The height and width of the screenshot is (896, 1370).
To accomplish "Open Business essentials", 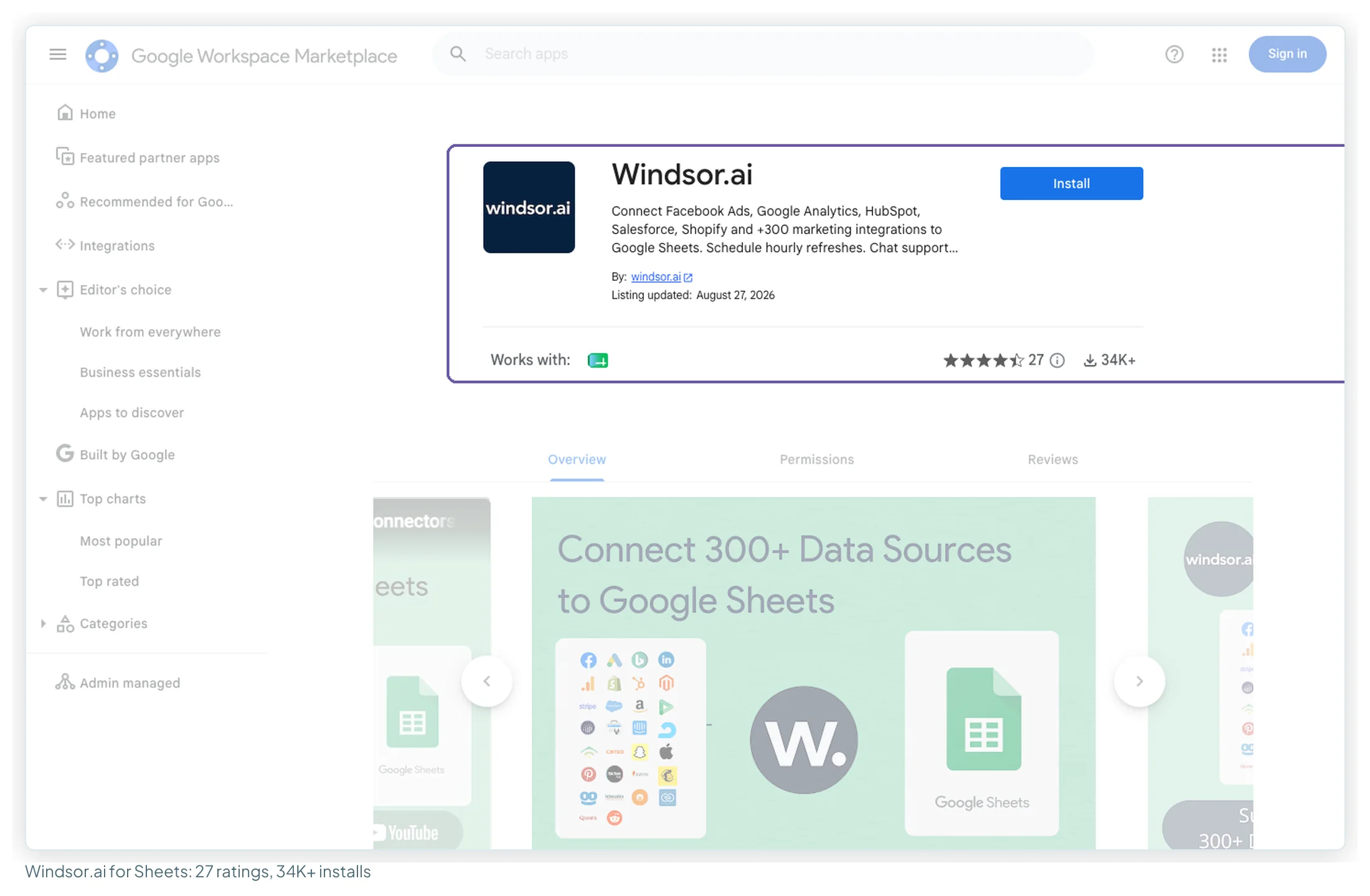I will 140,372.
